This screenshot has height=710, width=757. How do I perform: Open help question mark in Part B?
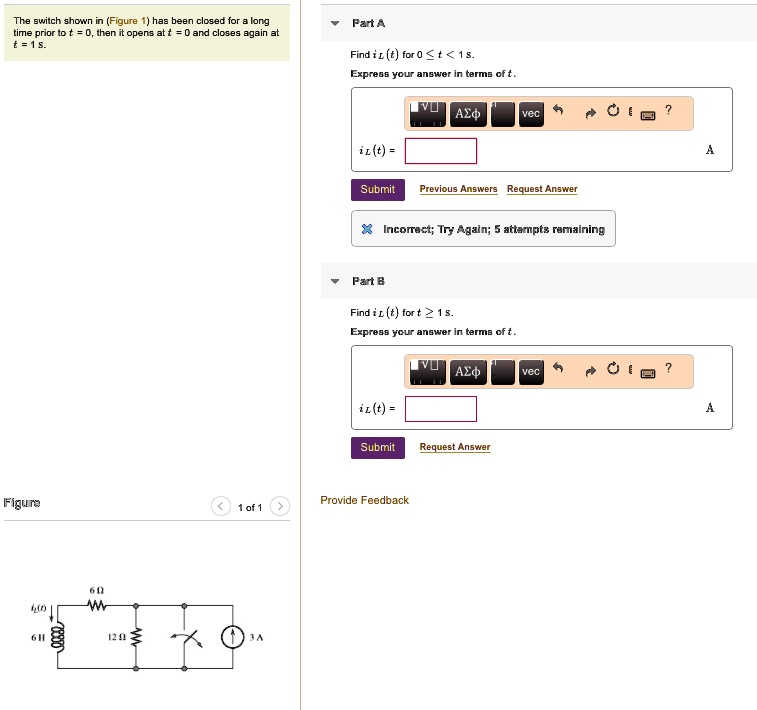coord(668,368)
